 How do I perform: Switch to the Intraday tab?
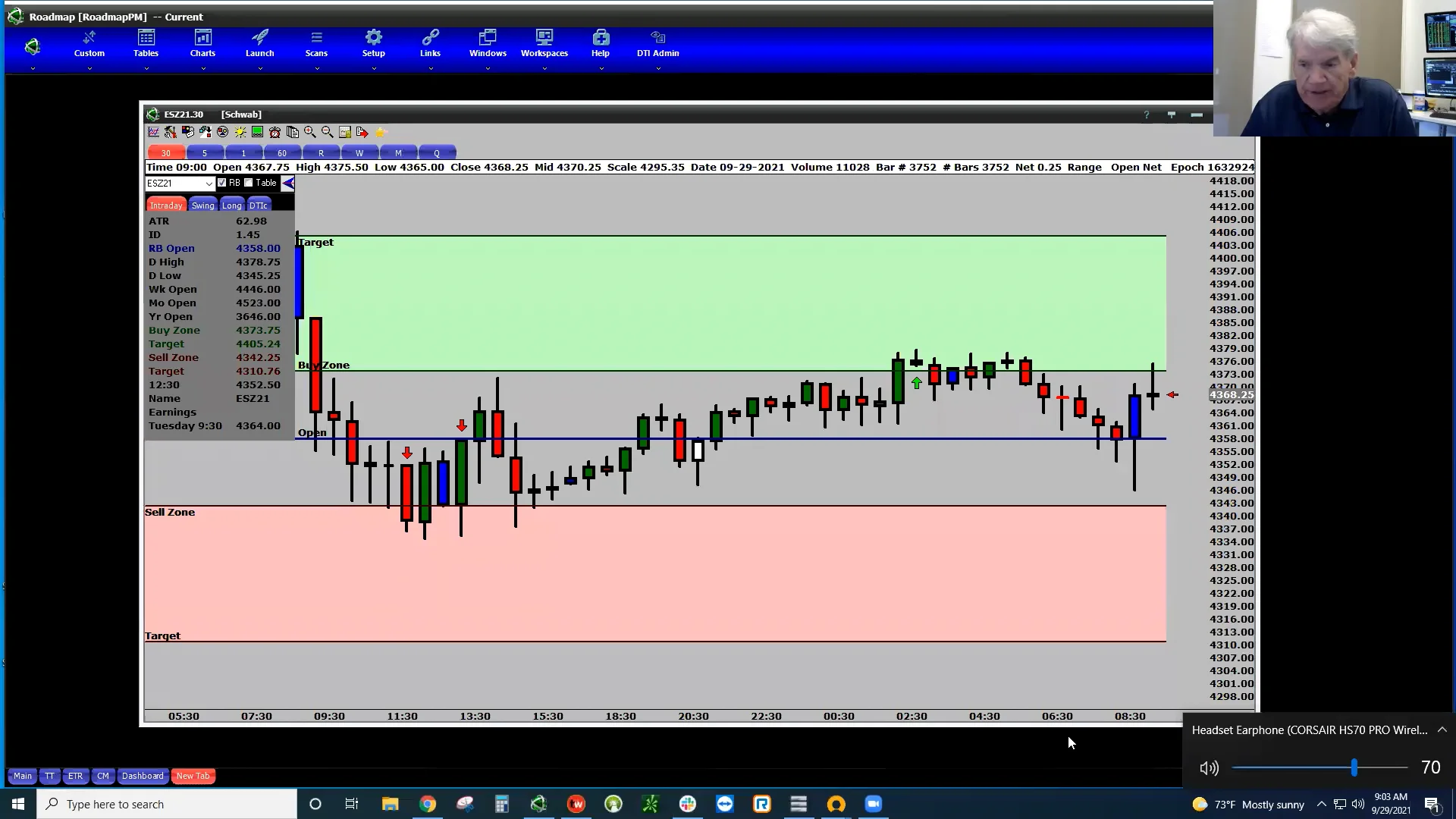[165, 204]
